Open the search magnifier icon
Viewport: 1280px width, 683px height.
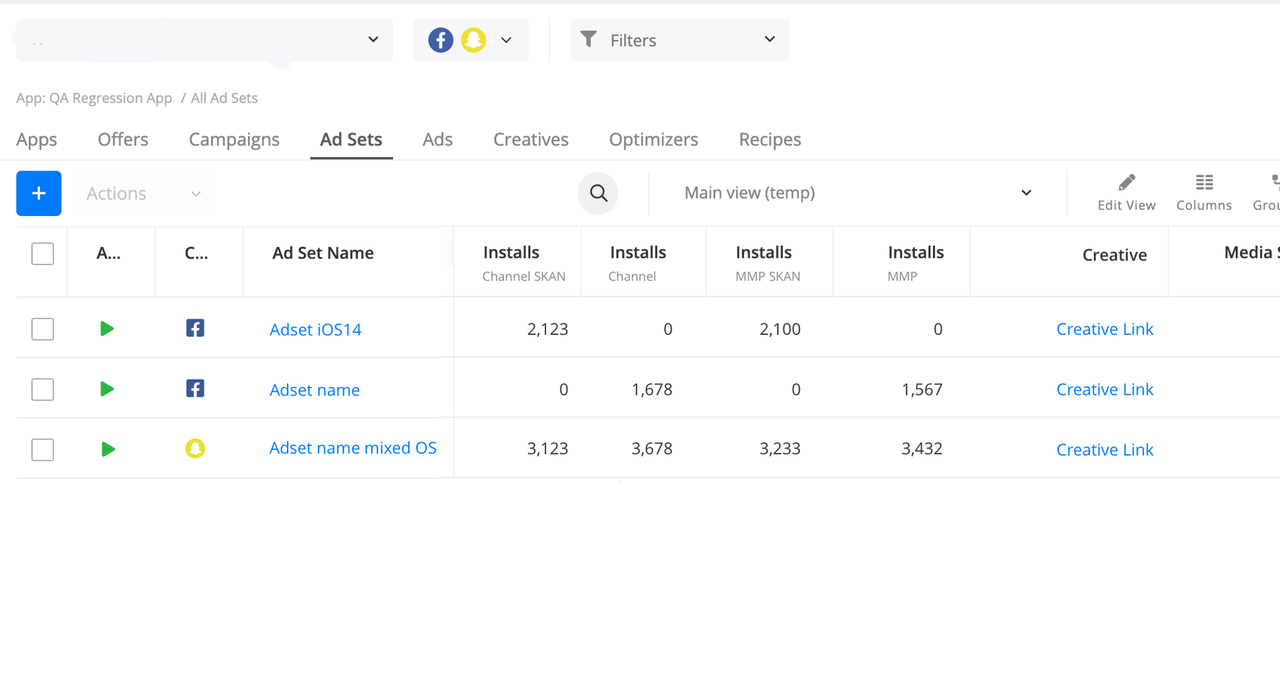click(598, 193)
